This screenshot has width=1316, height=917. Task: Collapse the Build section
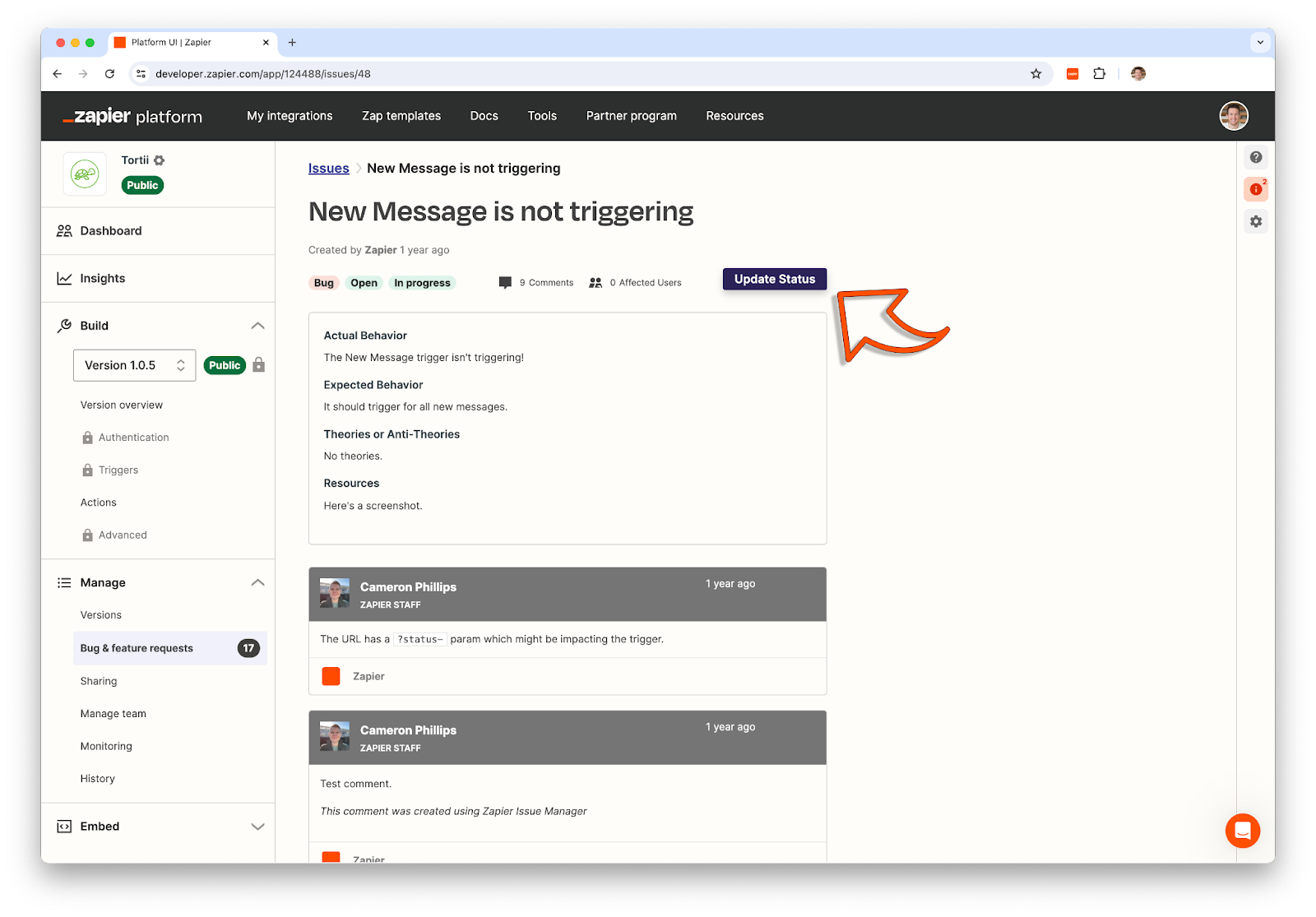[x=257, y=326]
